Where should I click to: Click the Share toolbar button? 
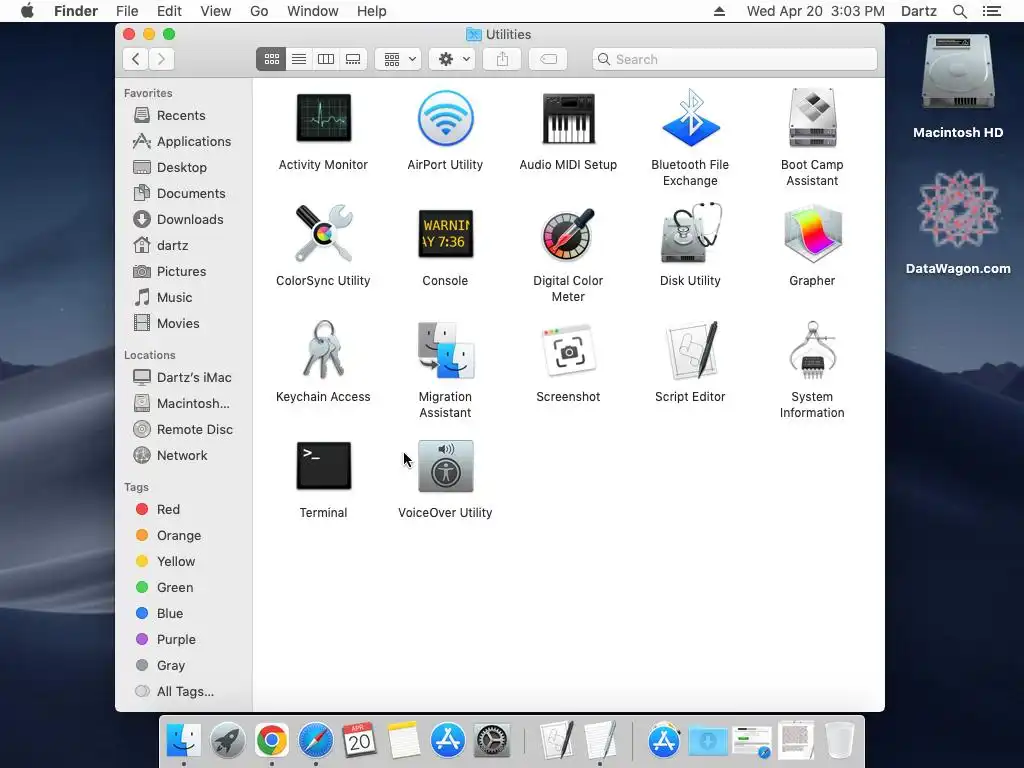pyautogui.click(x=502, y=59)
